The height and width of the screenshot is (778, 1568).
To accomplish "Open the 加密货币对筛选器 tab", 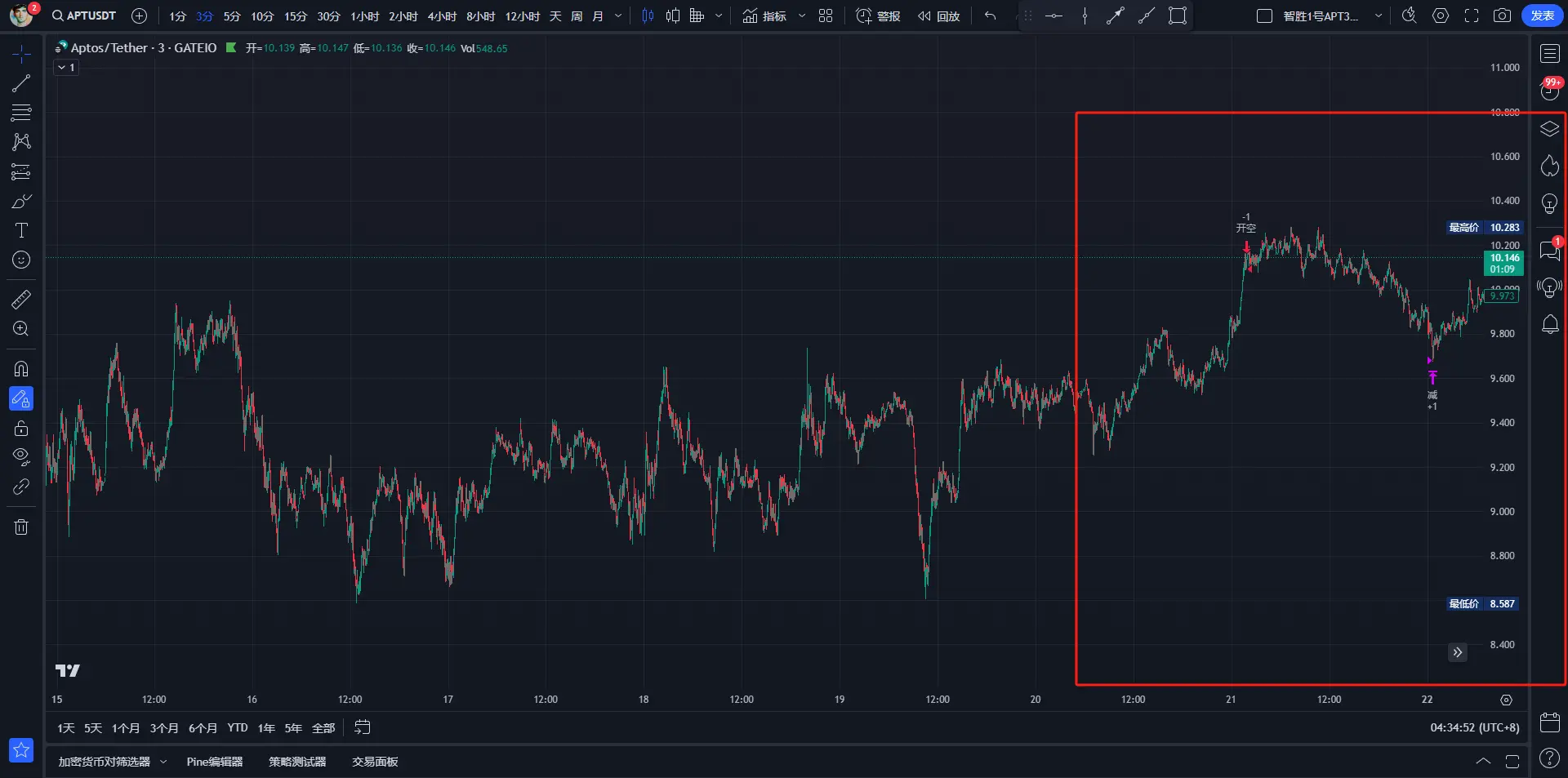I will [105, 762].
